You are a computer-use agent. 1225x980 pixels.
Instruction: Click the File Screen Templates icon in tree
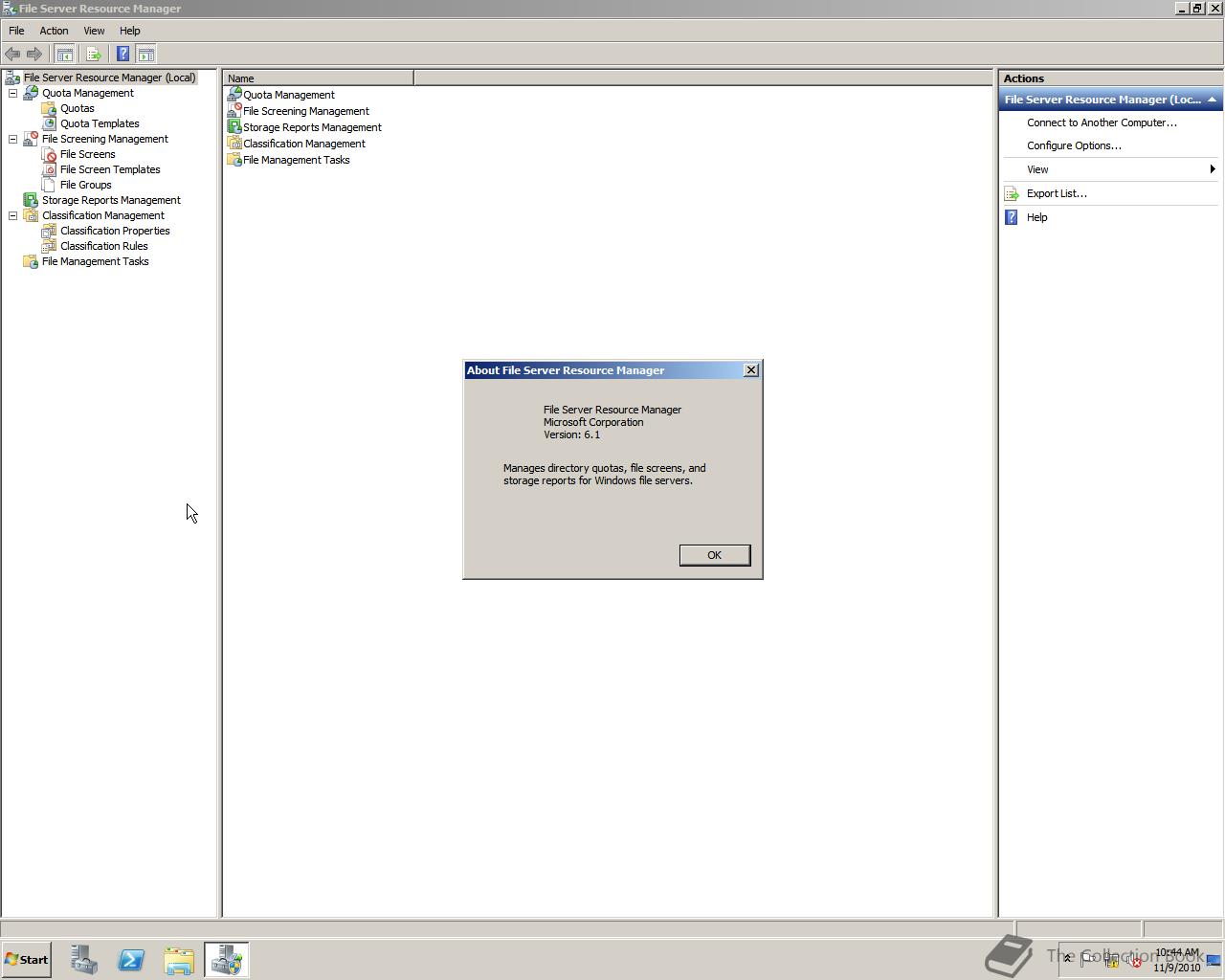[x=49, y=169]
